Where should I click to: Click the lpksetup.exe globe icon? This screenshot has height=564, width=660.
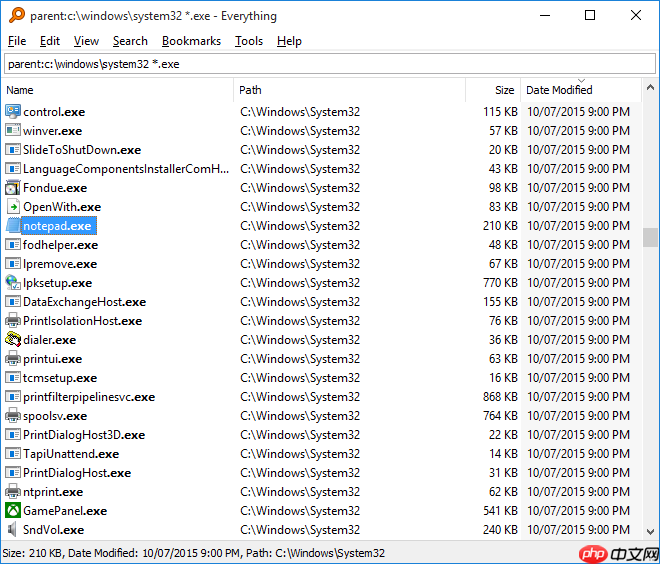(x=13, y=282)
